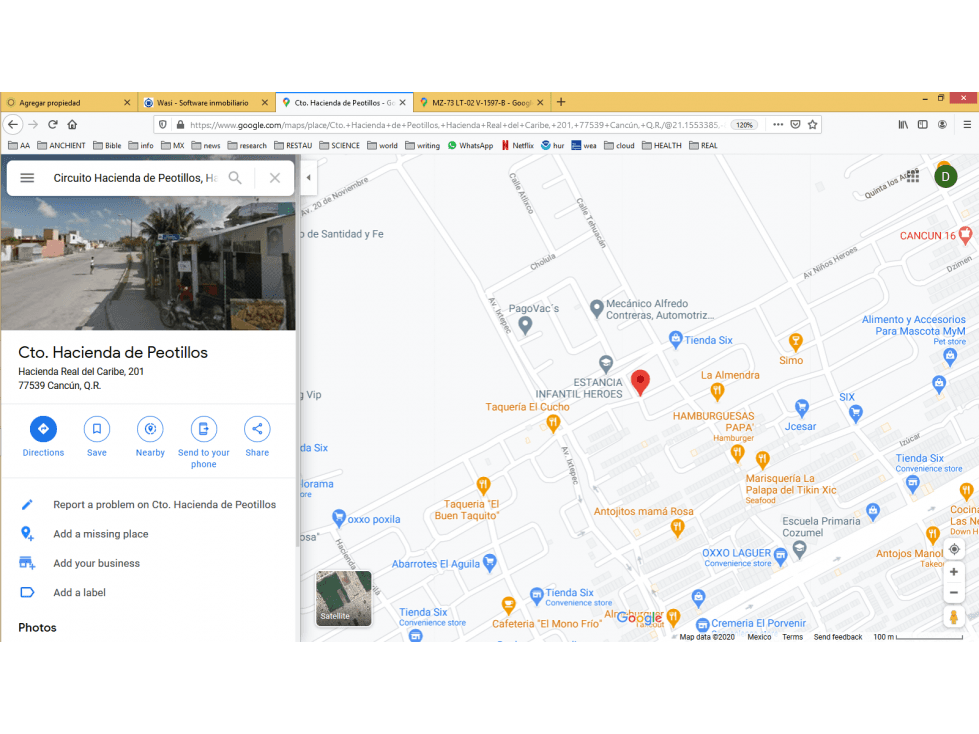This screenshot has height=734, width=979.
Task: Click the blue Directions icon
Action: coord(43,429)
